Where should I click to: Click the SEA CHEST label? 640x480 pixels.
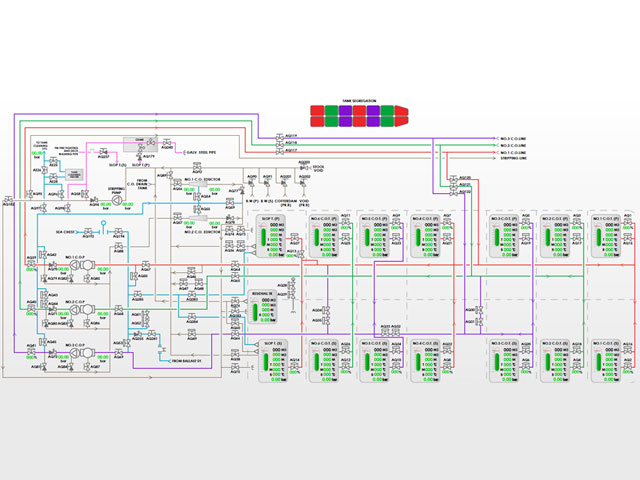pos(65,232)
